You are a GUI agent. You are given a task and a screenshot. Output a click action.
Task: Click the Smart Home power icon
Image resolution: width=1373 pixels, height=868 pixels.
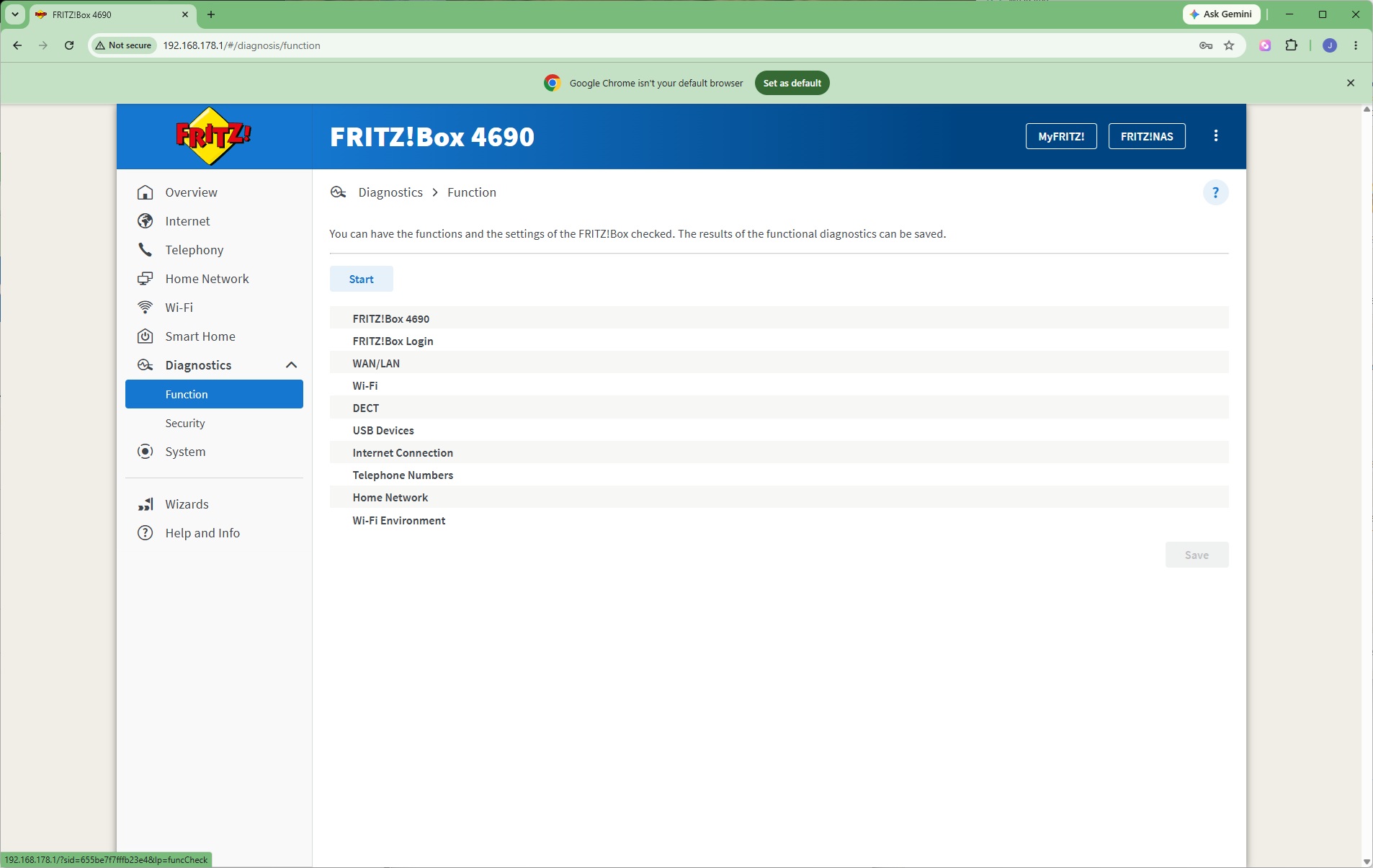[146, 336]
